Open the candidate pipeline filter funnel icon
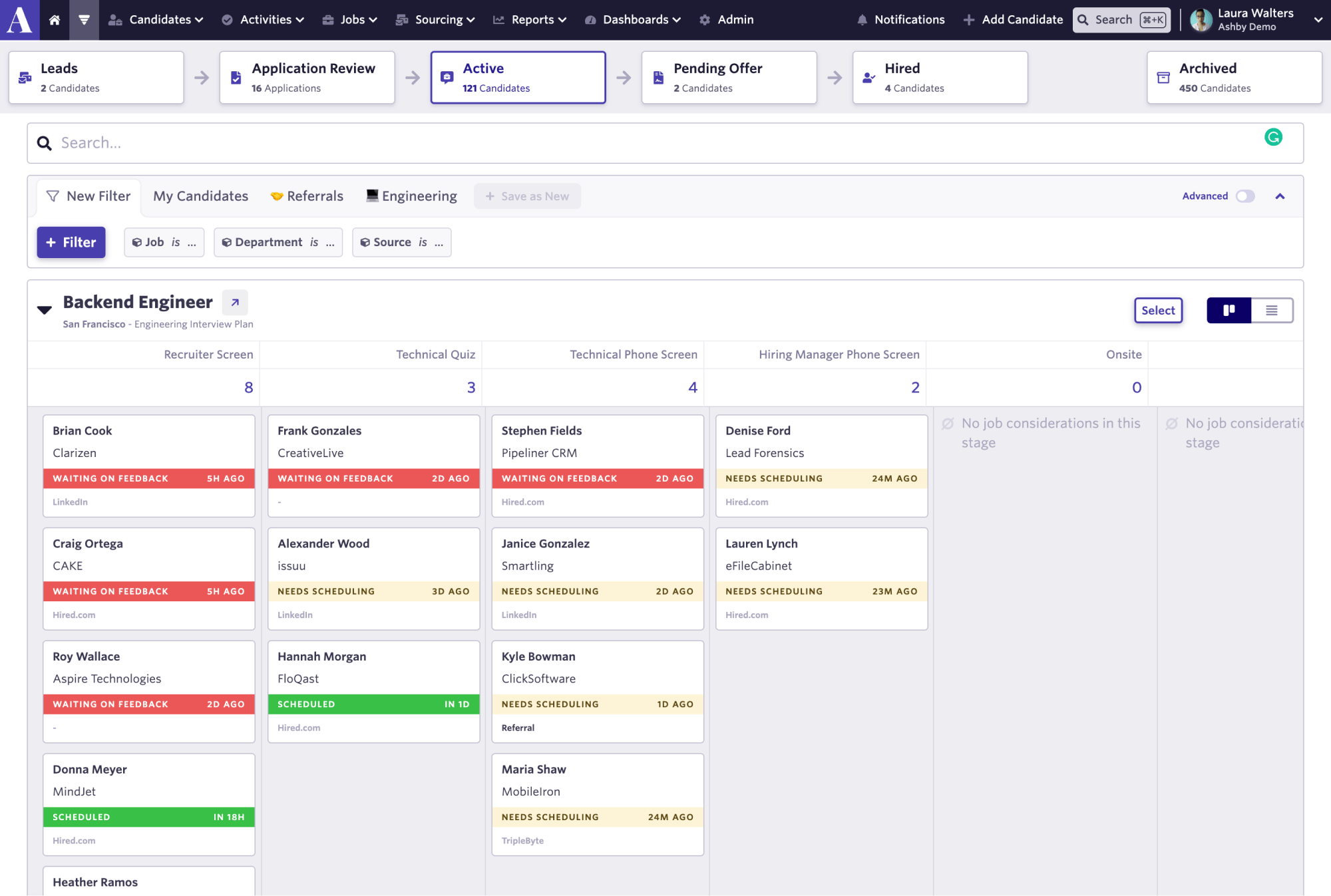Screen dimensions: 1331x896 coord(84,20)
